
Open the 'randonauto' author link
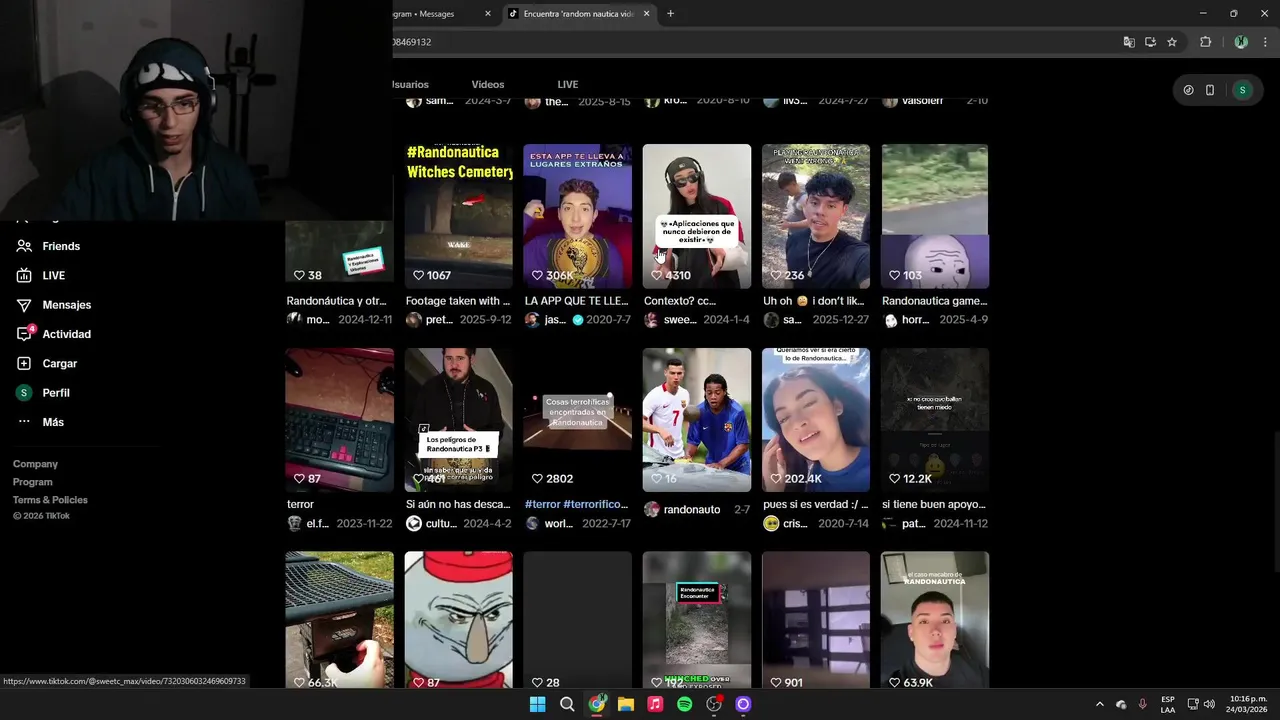click(x=692, y=510)
